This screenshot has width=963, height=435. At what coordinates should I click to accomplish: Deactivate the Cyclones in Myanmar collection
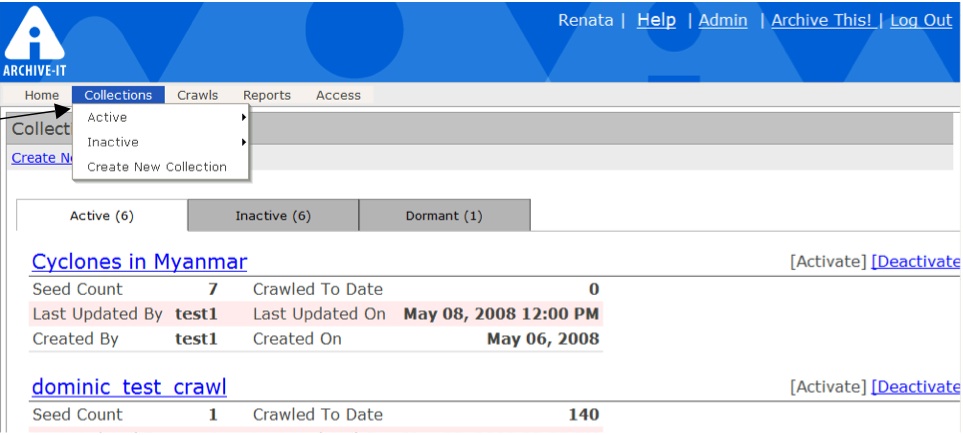click(915, 262)
